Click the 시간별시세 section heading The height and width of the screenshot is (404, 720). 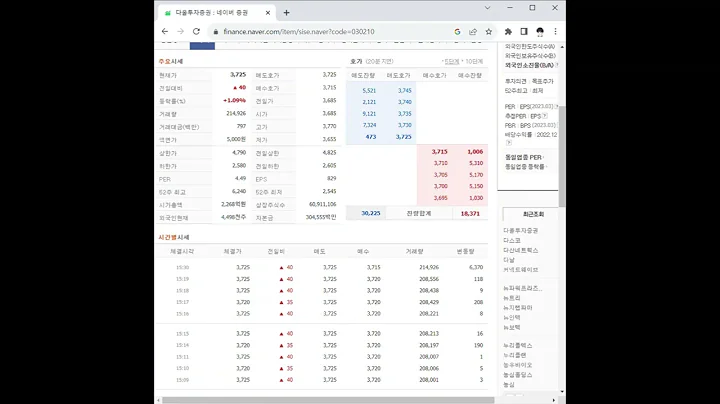click(x=174, y=237)
